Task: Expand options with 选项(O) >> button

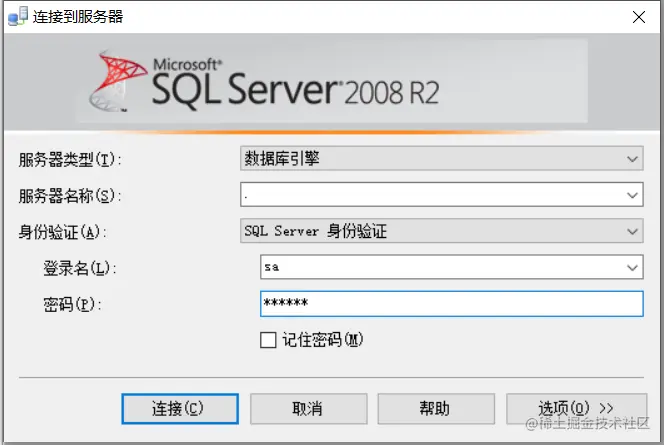Action: 576,409
